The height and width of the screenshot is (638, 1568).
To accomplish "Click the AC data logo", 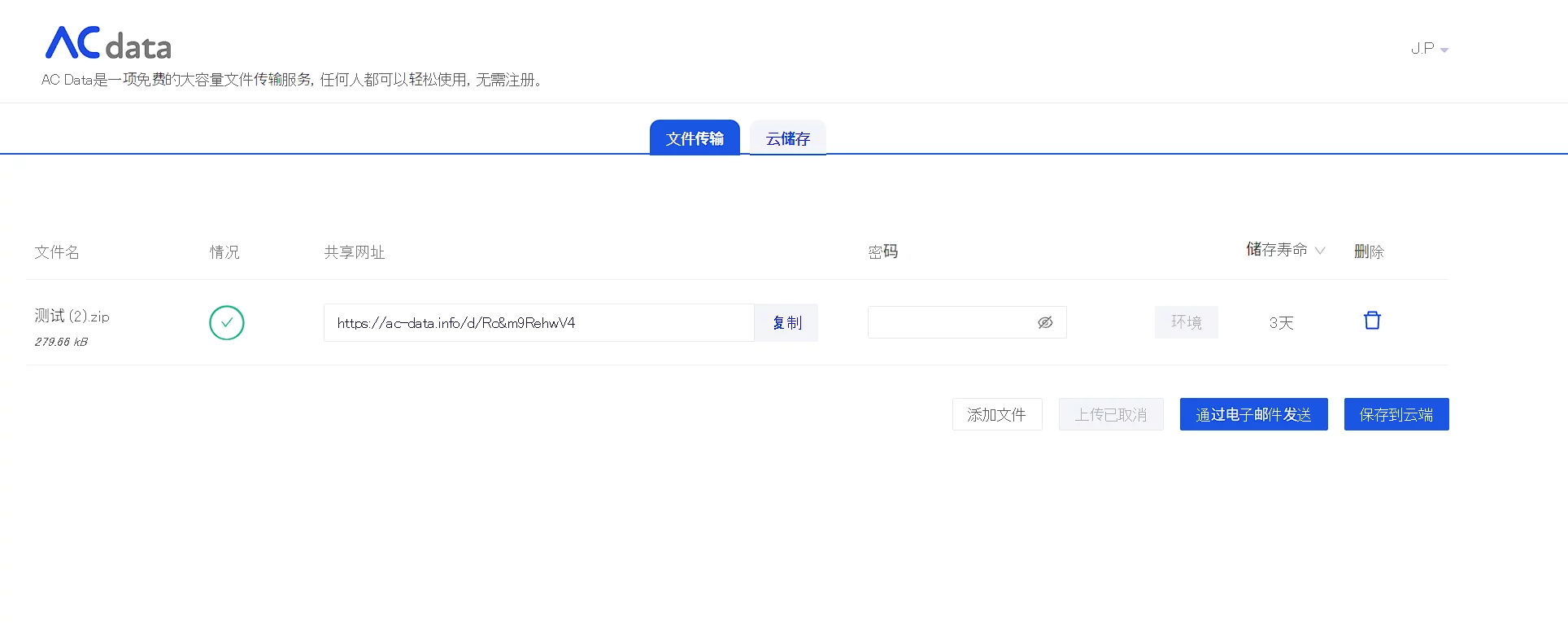I will [x=108, y=43].
